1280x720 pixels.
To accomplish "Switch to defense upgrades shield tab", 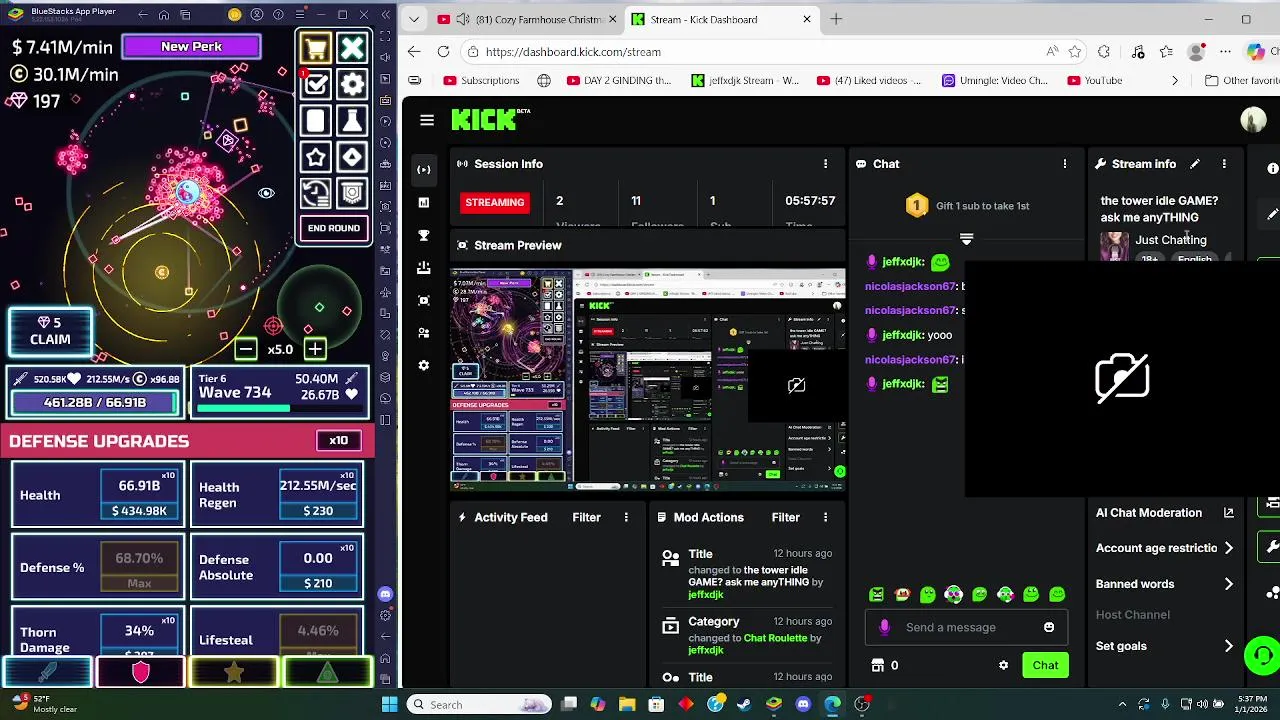I will pyautogui.click(x=140, y=673).
